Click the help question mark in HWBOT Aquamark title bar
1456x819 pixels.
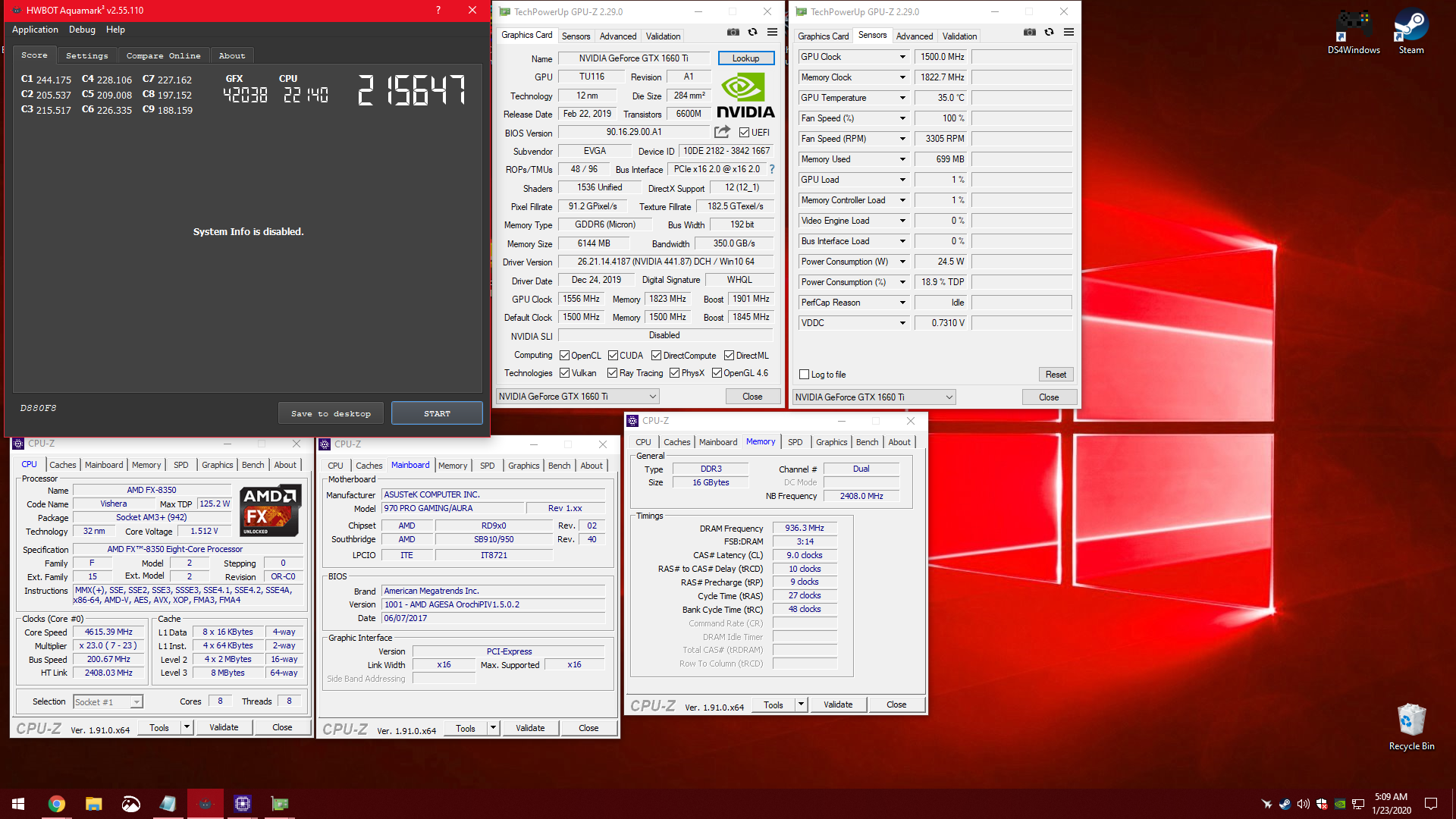(438, 10)
